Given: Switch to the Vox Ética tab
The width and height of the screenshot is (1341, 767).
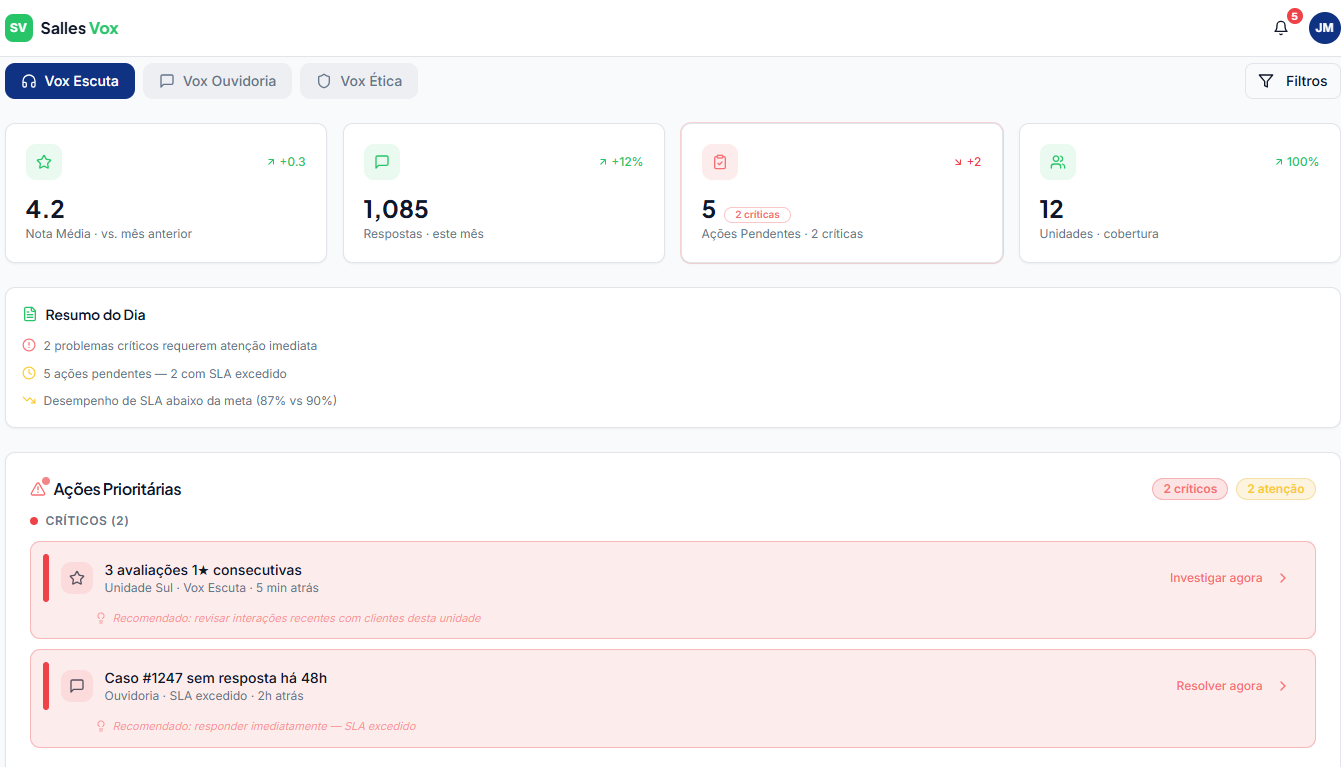Looking at the screenshot, I should [x=359, y=81].
